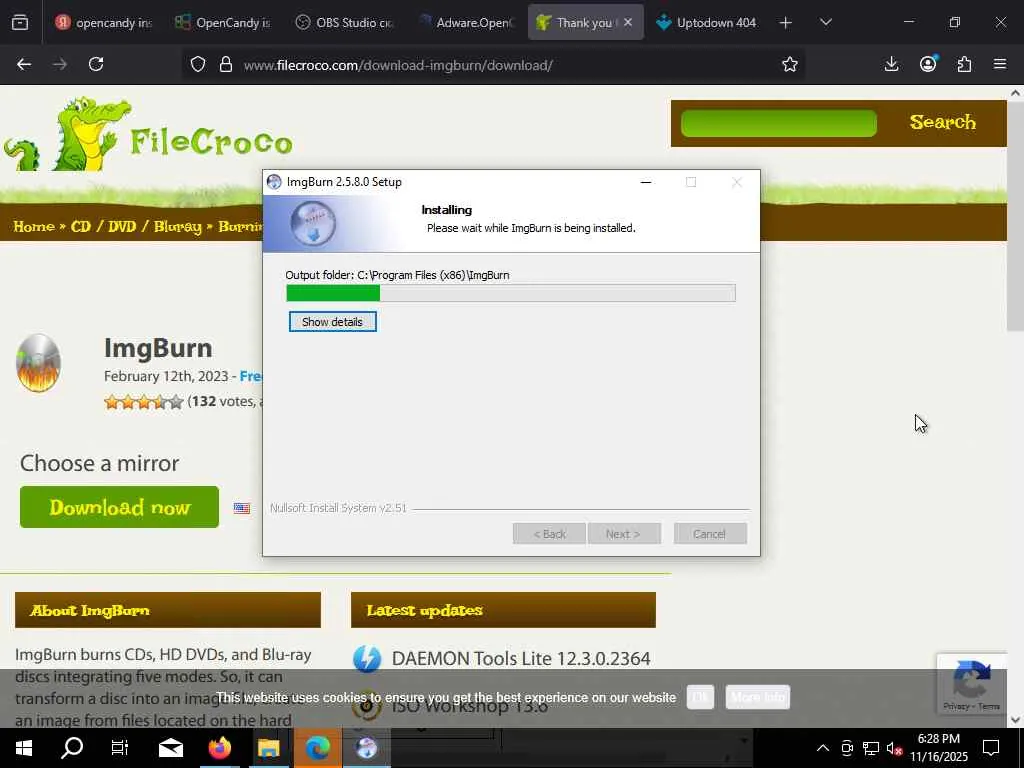Open Firefox downloads panel
Screen dimensions: 1024x768
(x=891, y=64)
